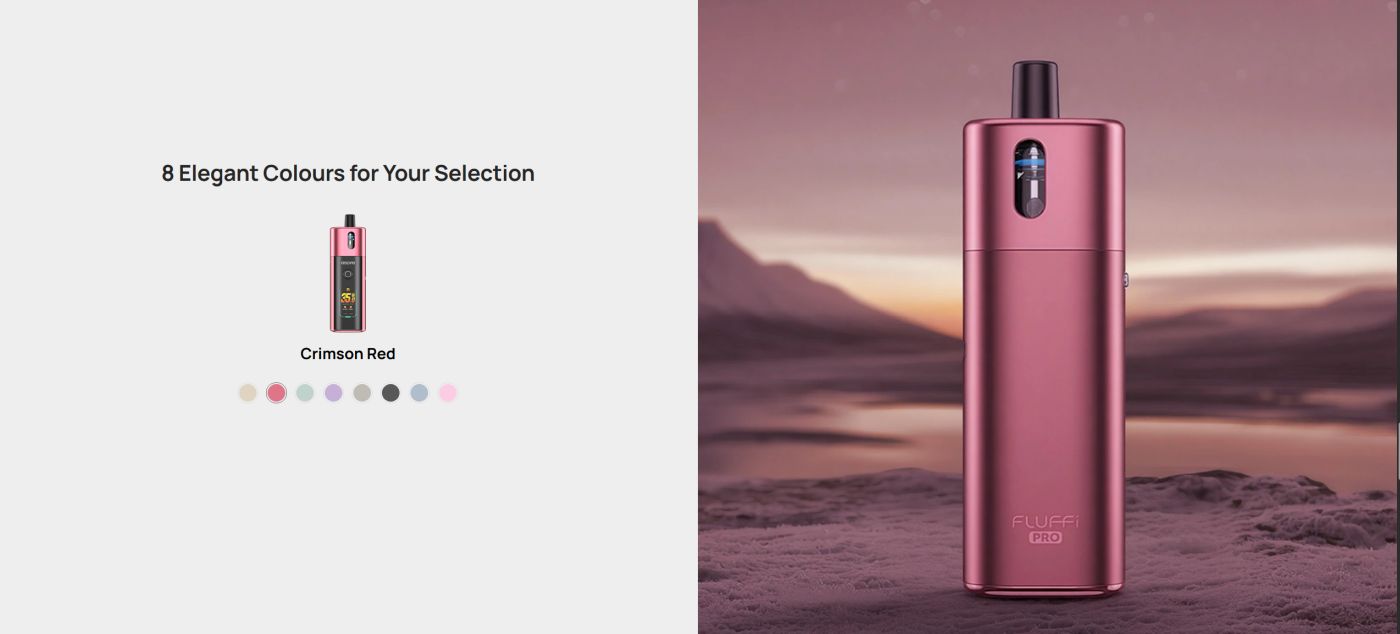The height and width of the screenshot is (634, 1400).
Task: Click the "Crimson Red" colour name label
Action: [348, 354]
